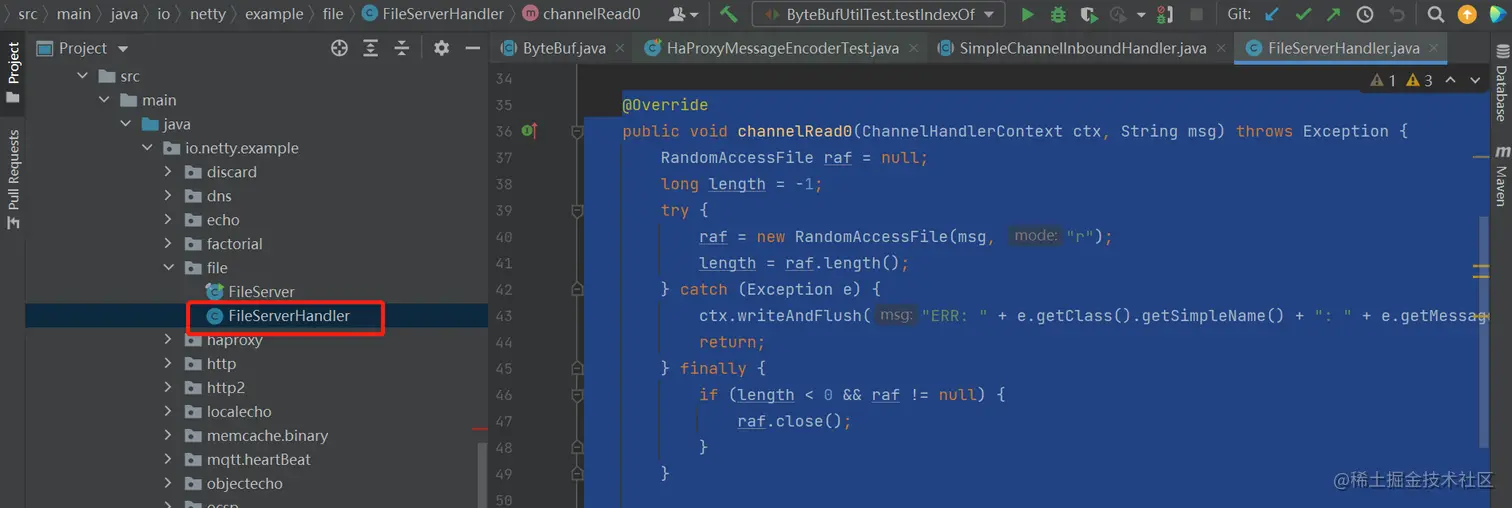Click the orange IDE update icon
The image size is (1512, 508).
tap(1467, 14)
